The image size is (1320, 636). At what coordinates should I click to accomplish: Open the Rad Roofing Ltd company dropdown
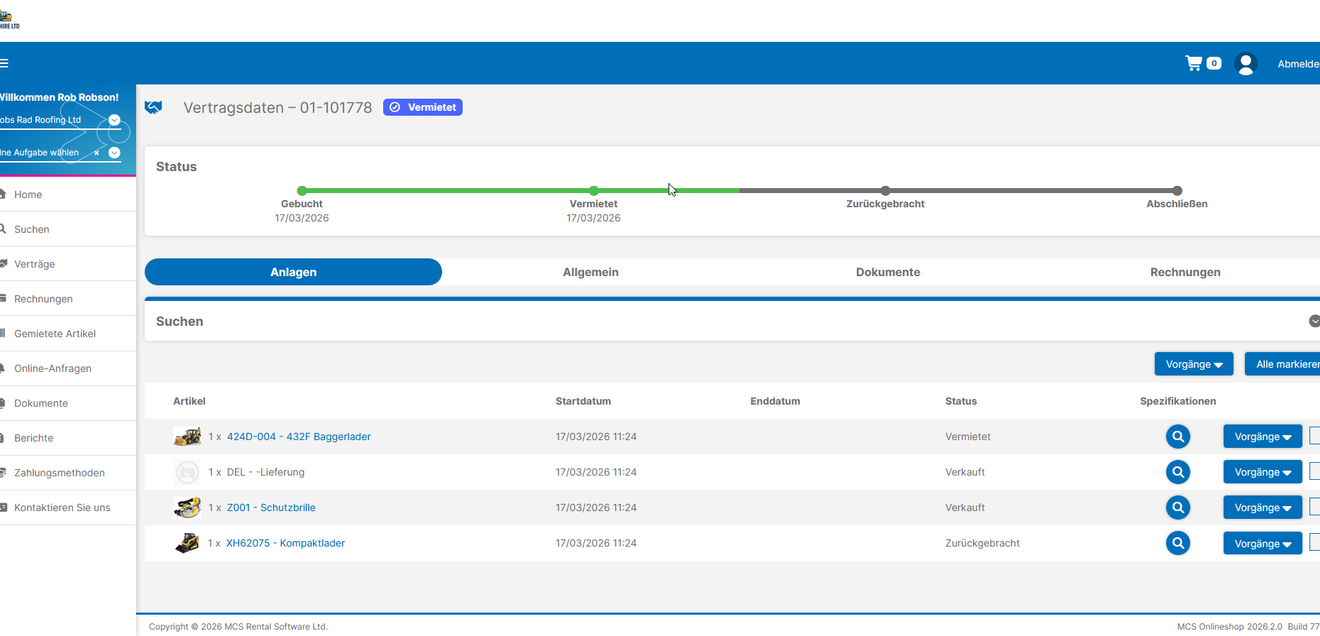[114, 120]
